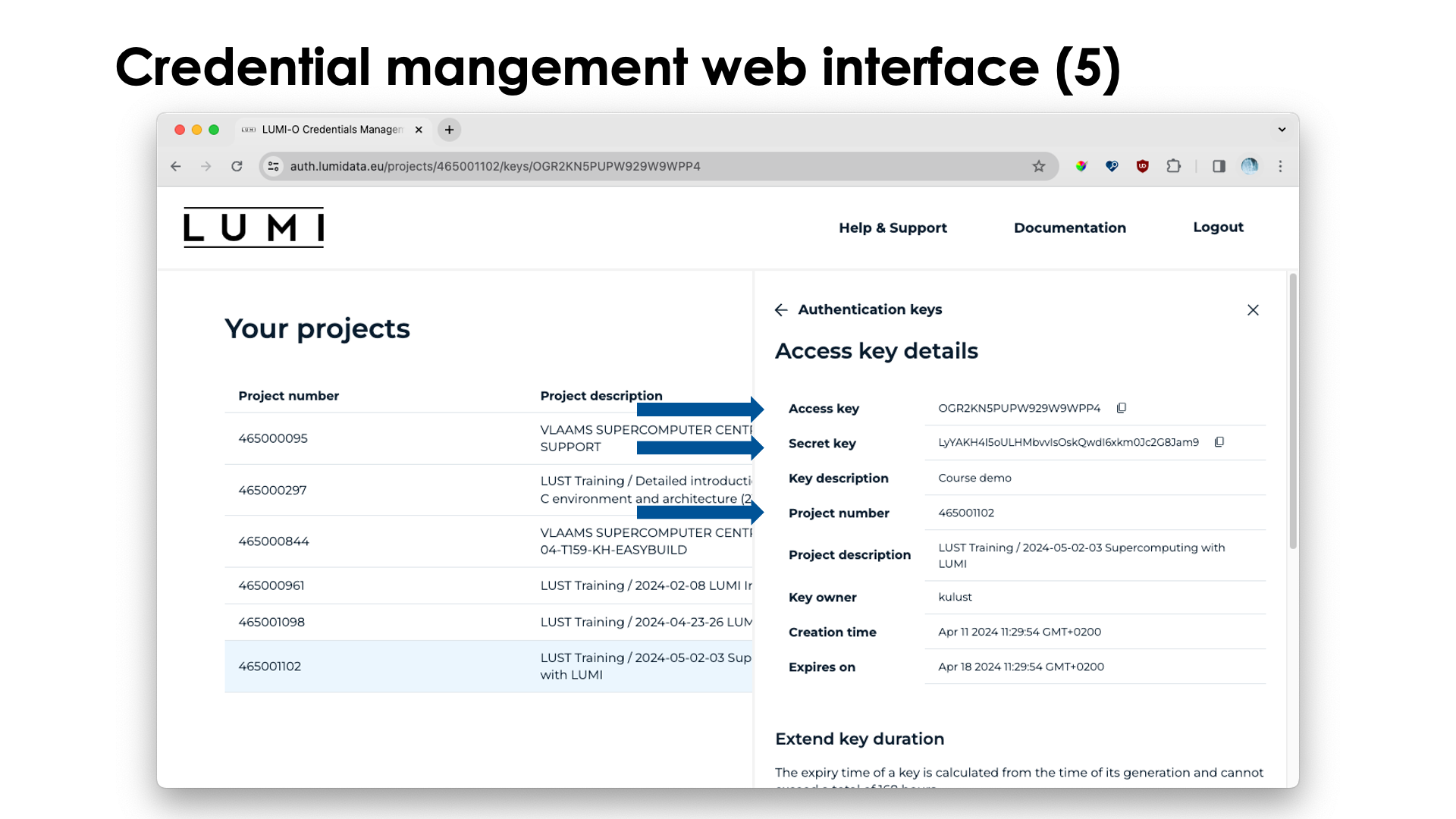Click the browser profile avatar icon
Screen dimensions: 1456x819
click(1251, 165)
